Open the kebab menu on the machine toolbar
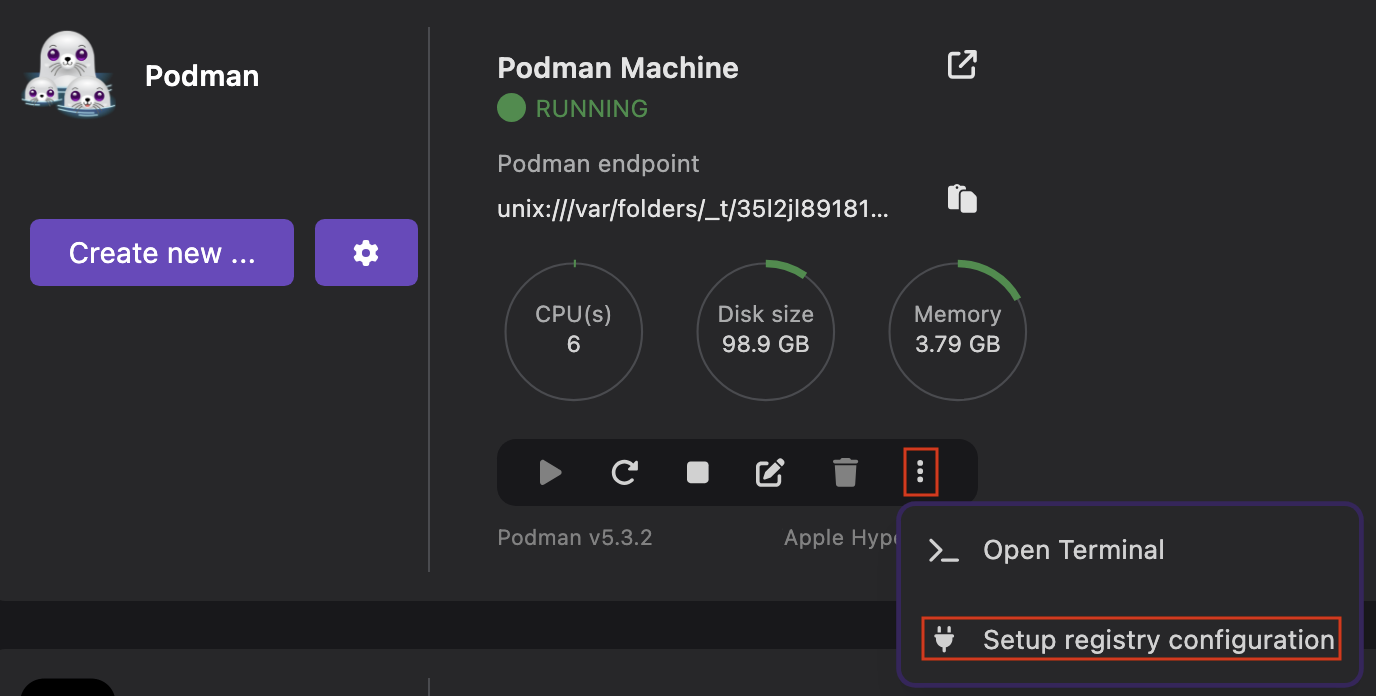 click(920, 472)
